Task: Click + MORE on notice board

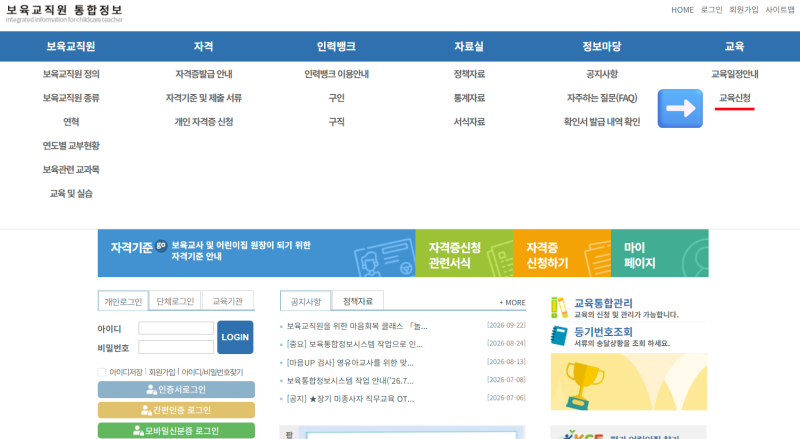Action: [x=512, y=303]
